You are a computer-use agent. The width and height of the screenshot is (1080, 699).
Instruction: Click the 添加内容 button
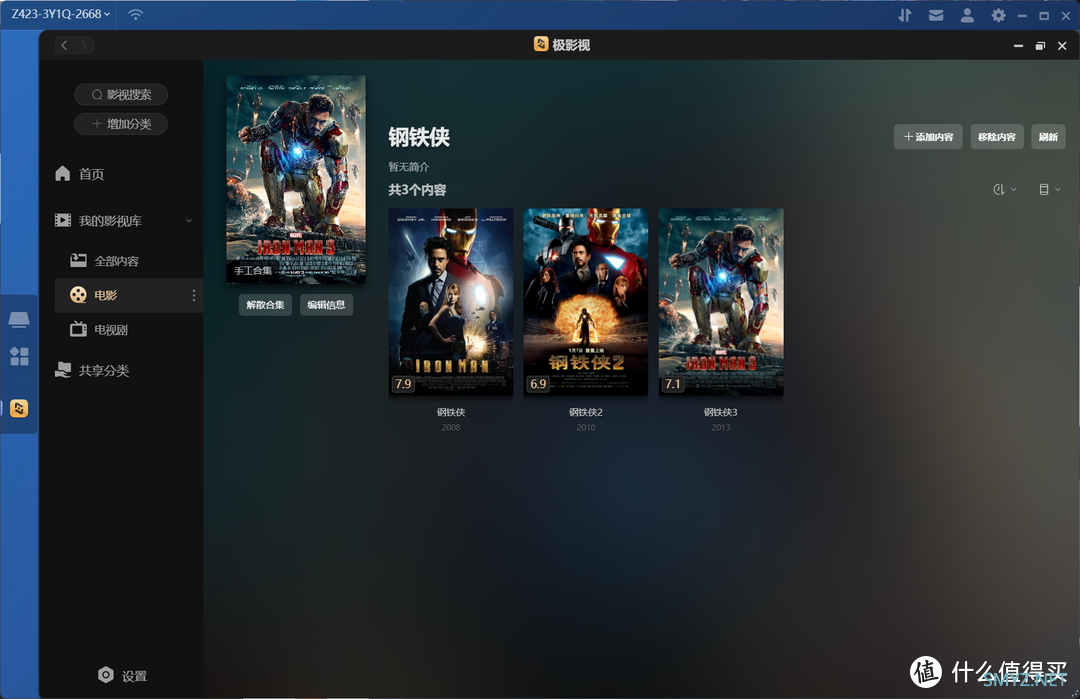[928, 137]
